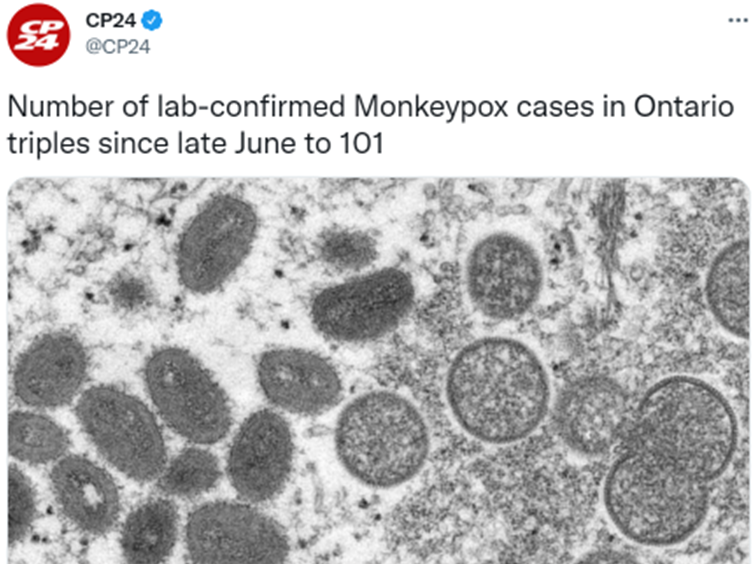The height and width of the screenshot is (564, 755).
Task: Select the word Ontario in the tweet
Action: pyautogui.click(x=684, y=106)
